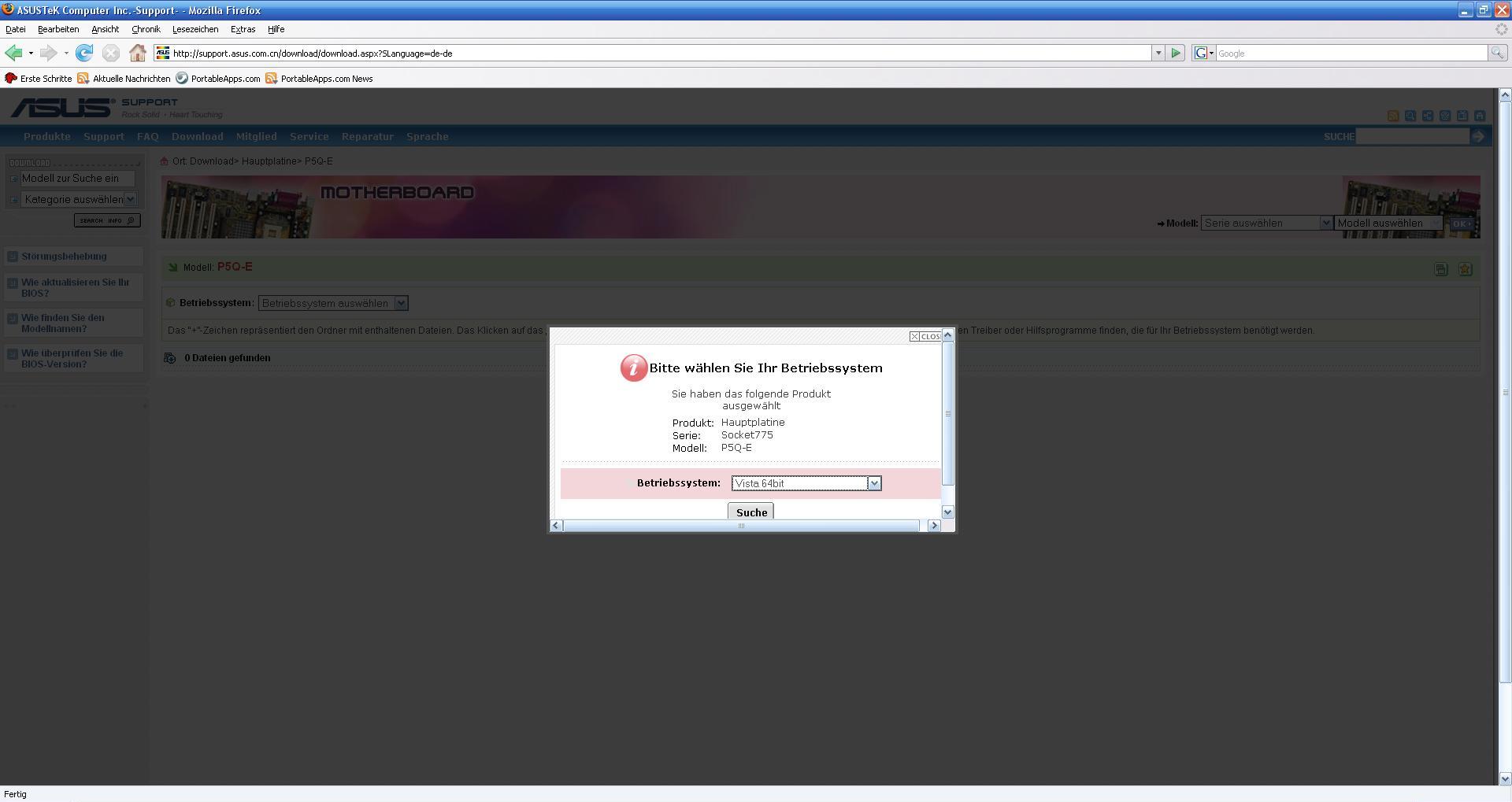Open the Betriebssystem dropdown showing Vista 64bit
The image size is (1512, 802).
[806, 483]
